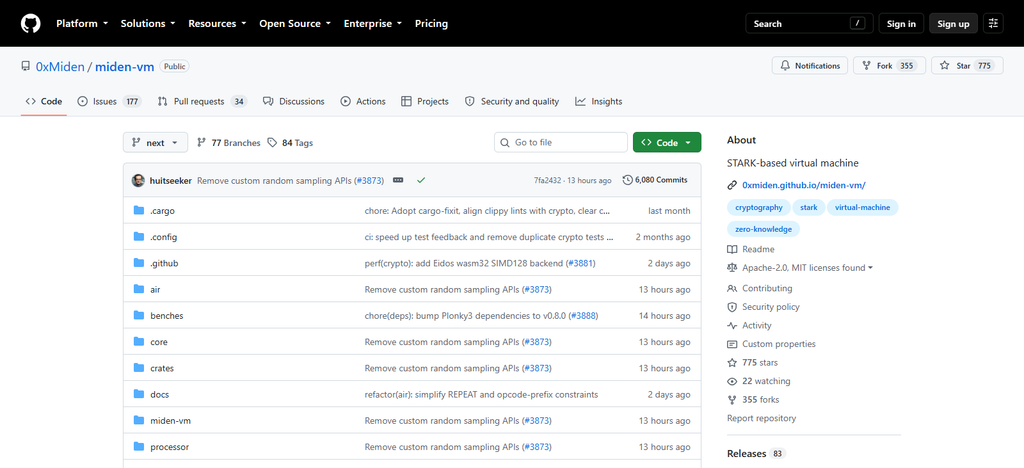Click huitseeker's avatar image

tap(138, 180)
